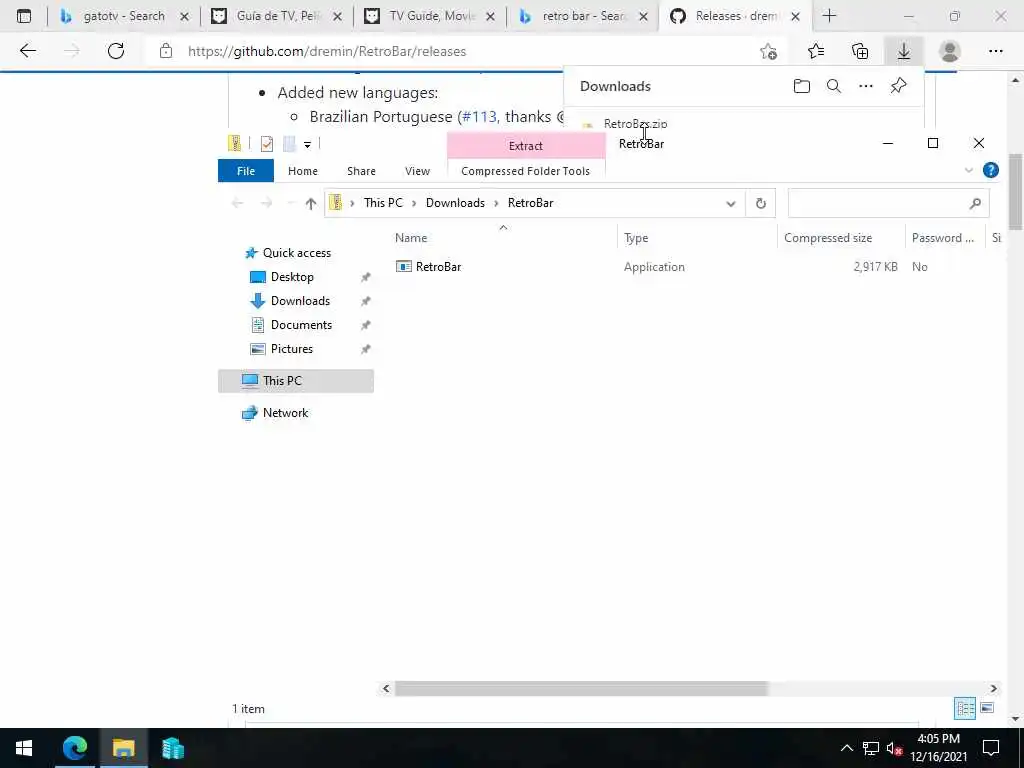Select This PC in navigation pane
The height and width of the screenshot is (768, 1024).
point(295,381)
